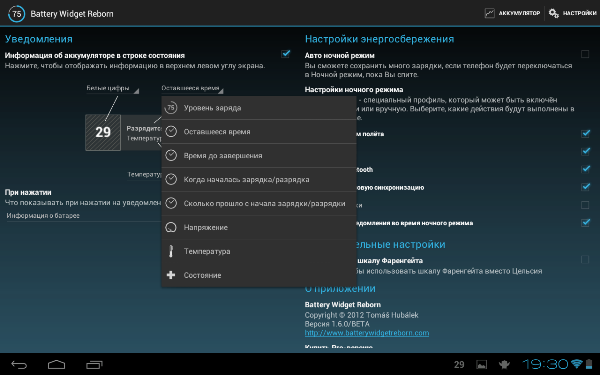Image resolution: width=600 pixels, height=375 pixels.
Task: Click the picture notification icon in status bar
Action: coord(481,365)
